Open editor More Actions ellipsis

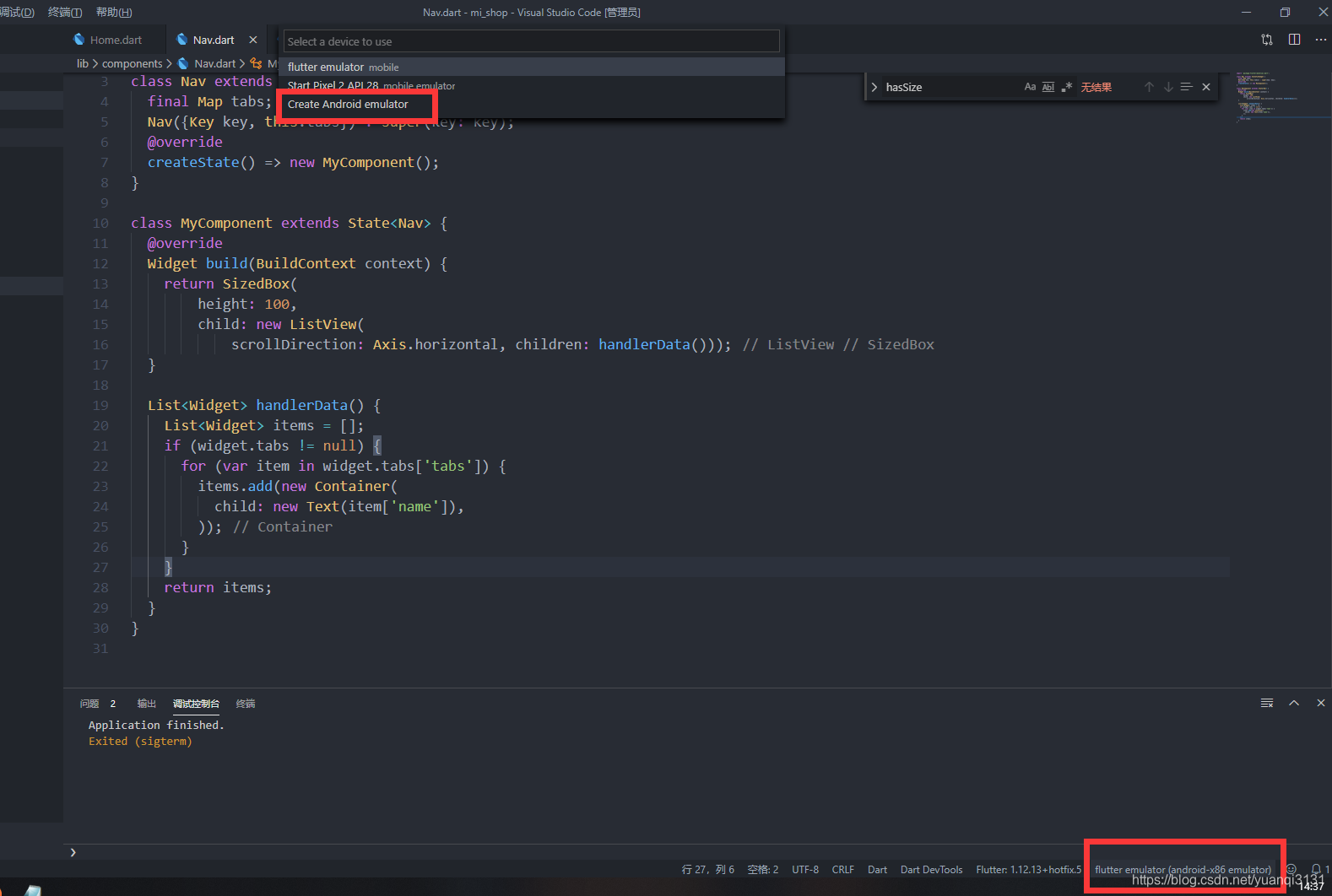click(x=1321, y=40)
